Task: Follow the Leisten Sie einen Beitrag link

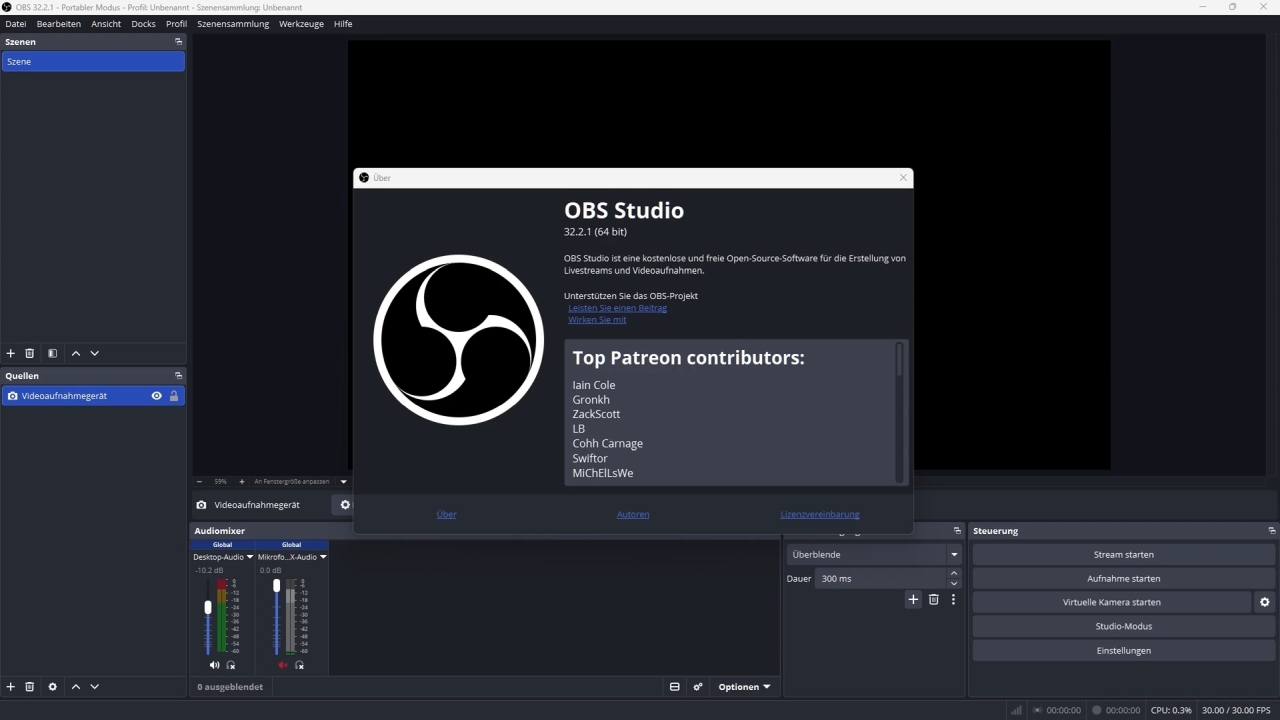Action: coord(617,308)
